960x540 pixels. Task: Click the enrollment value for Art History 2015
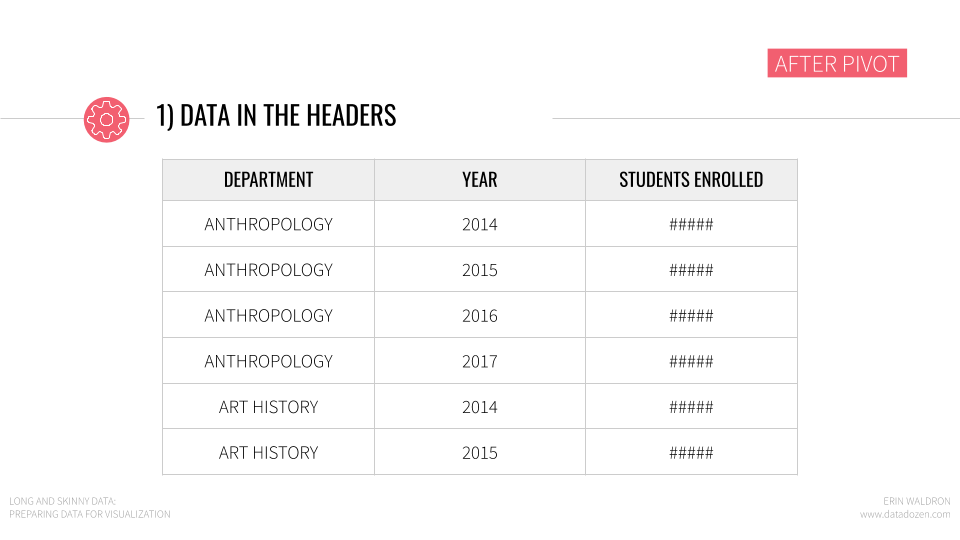tap(691, 452)
